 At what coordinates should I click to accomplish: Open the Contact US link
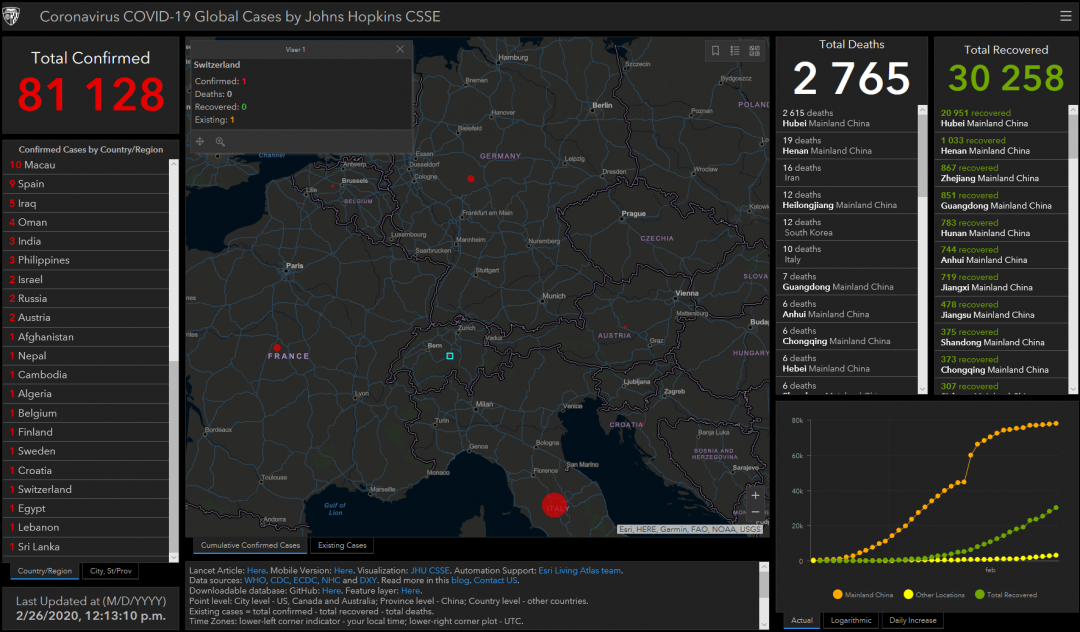click(x=495, y=580)
